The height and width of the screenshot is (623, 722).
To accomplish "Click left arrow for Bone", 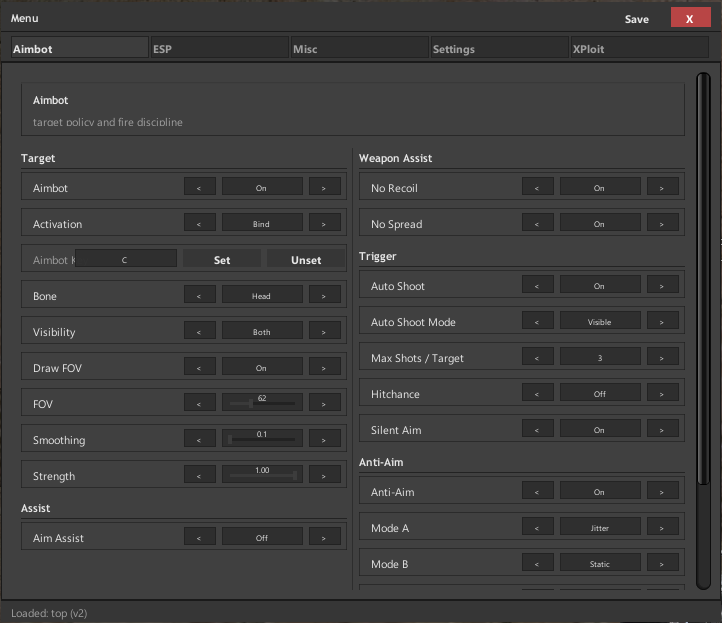I will (x=199, y=295).
